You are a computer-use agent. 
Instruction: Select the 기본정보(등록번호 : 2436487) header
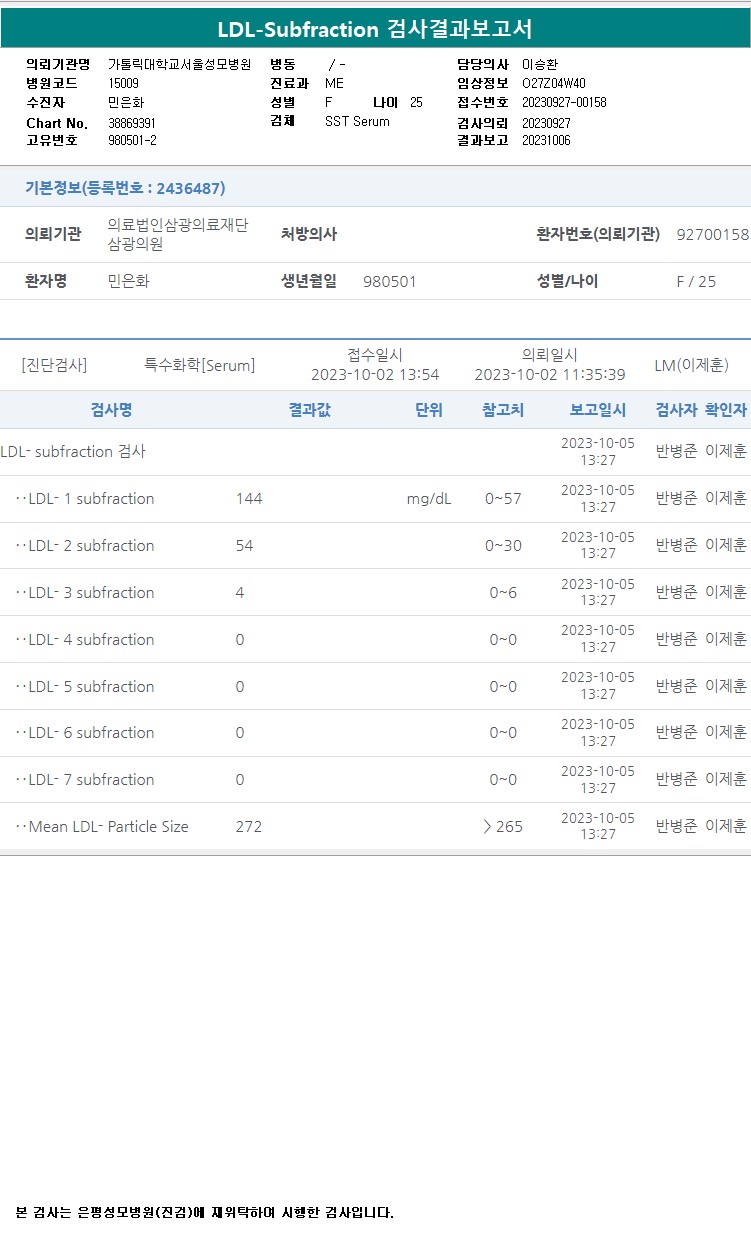125,188
